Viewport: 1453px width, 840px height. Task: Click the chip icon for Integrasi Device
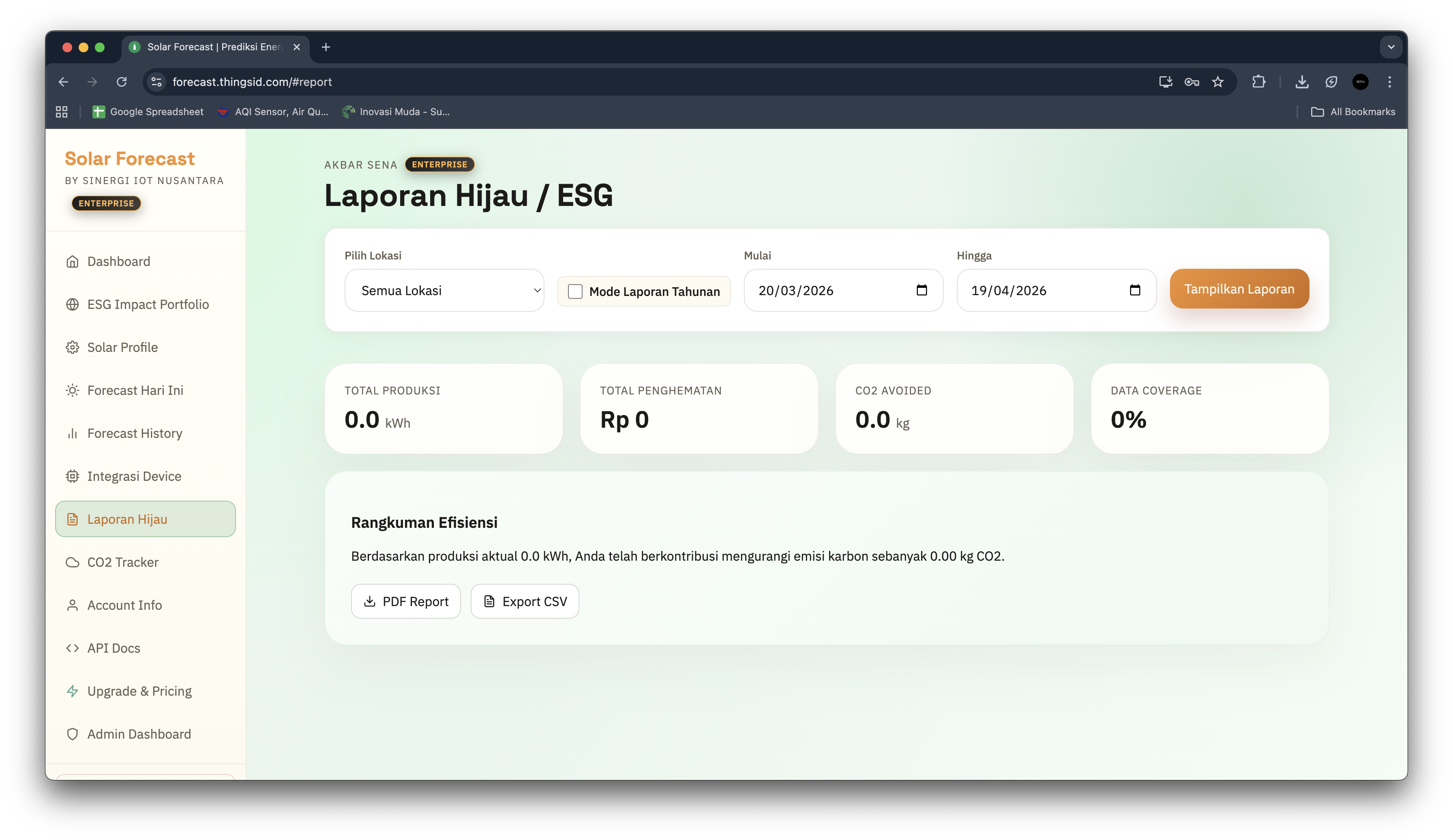72,476
